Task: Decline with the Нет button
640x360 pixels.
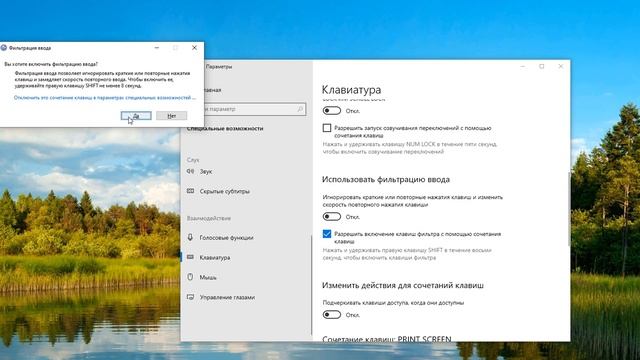Action: coord(171,116)
